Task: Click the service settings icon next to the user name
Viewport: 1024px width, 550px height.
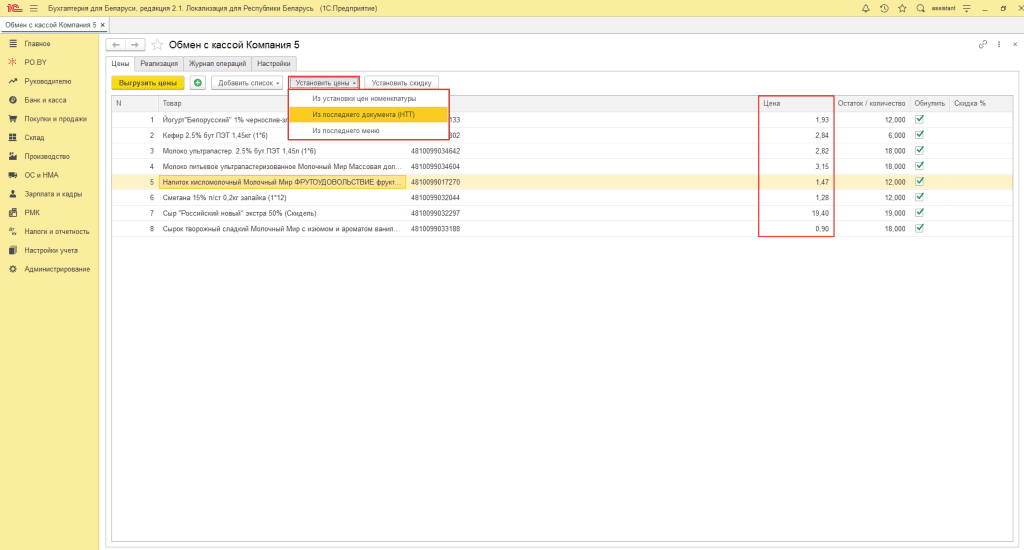Action: 967,8
